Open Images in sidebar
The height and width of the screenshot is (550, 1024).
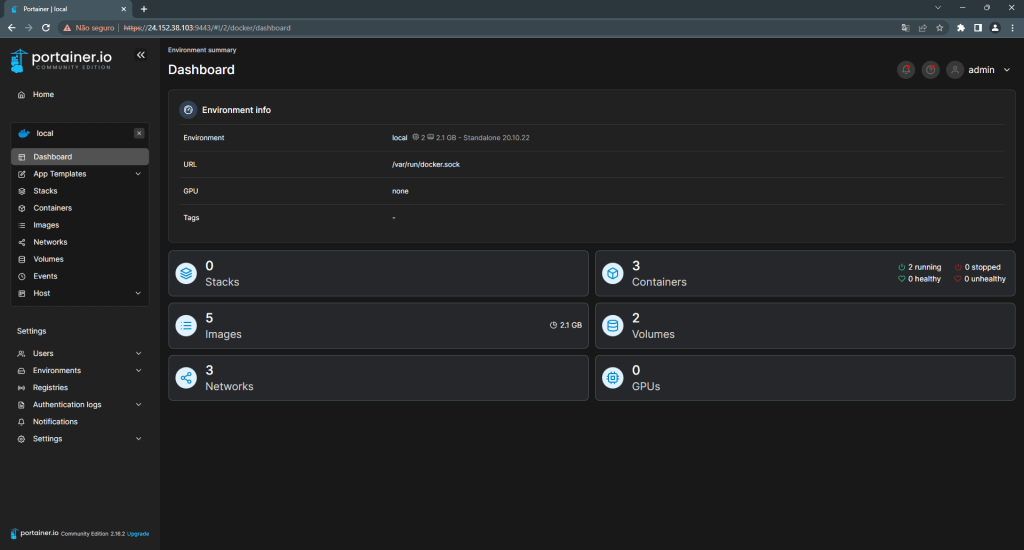point(46,225)
